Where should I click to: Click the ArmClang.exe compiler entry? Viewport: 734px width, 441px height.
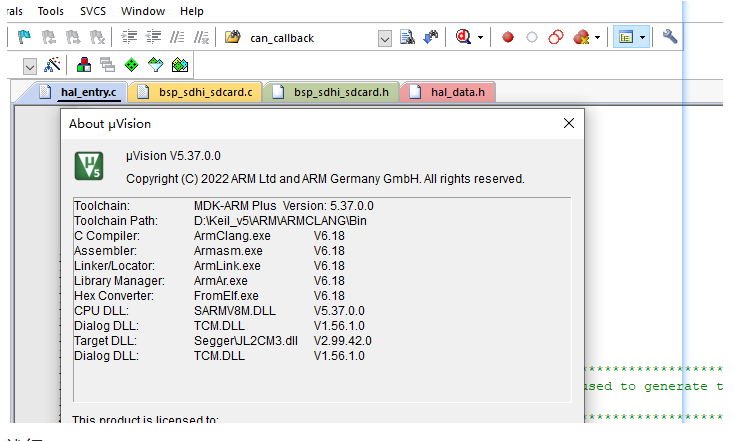[x=232, y=236]
